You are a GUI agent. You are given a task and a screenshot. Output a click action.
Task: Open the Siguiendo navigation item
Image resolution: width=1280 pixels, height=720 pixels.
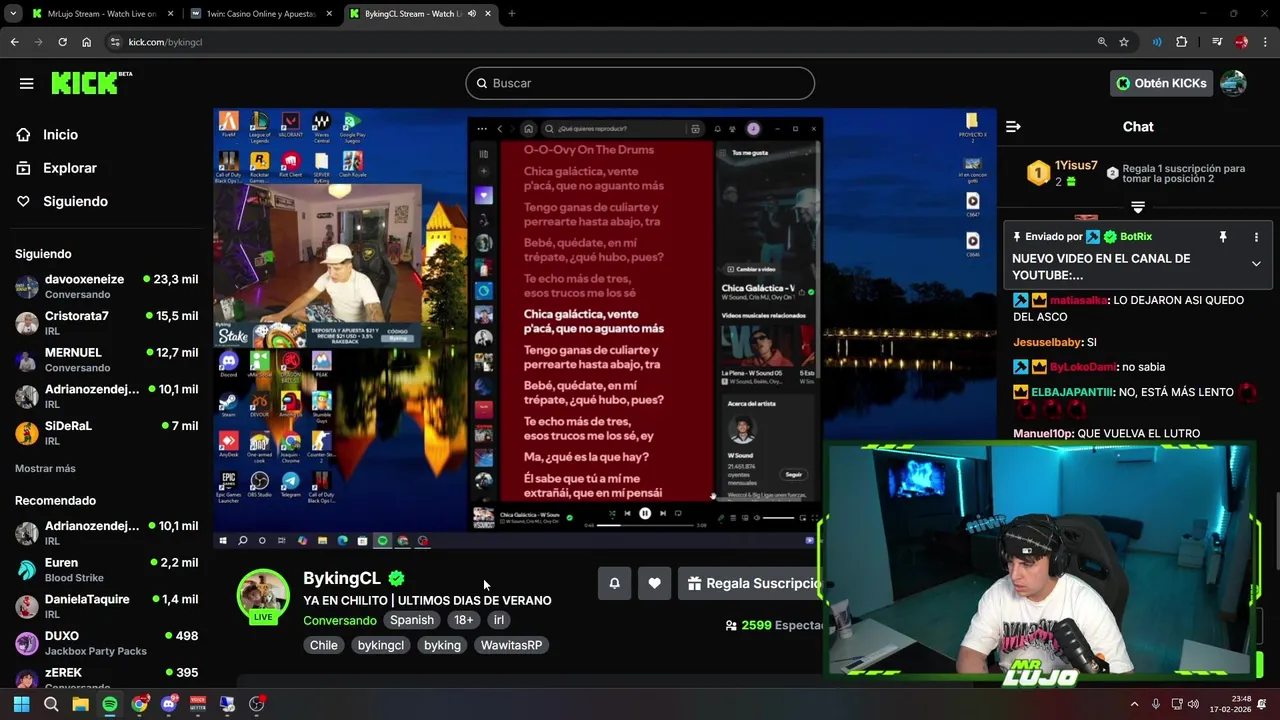pyautogui.click(x=75, y=201)
